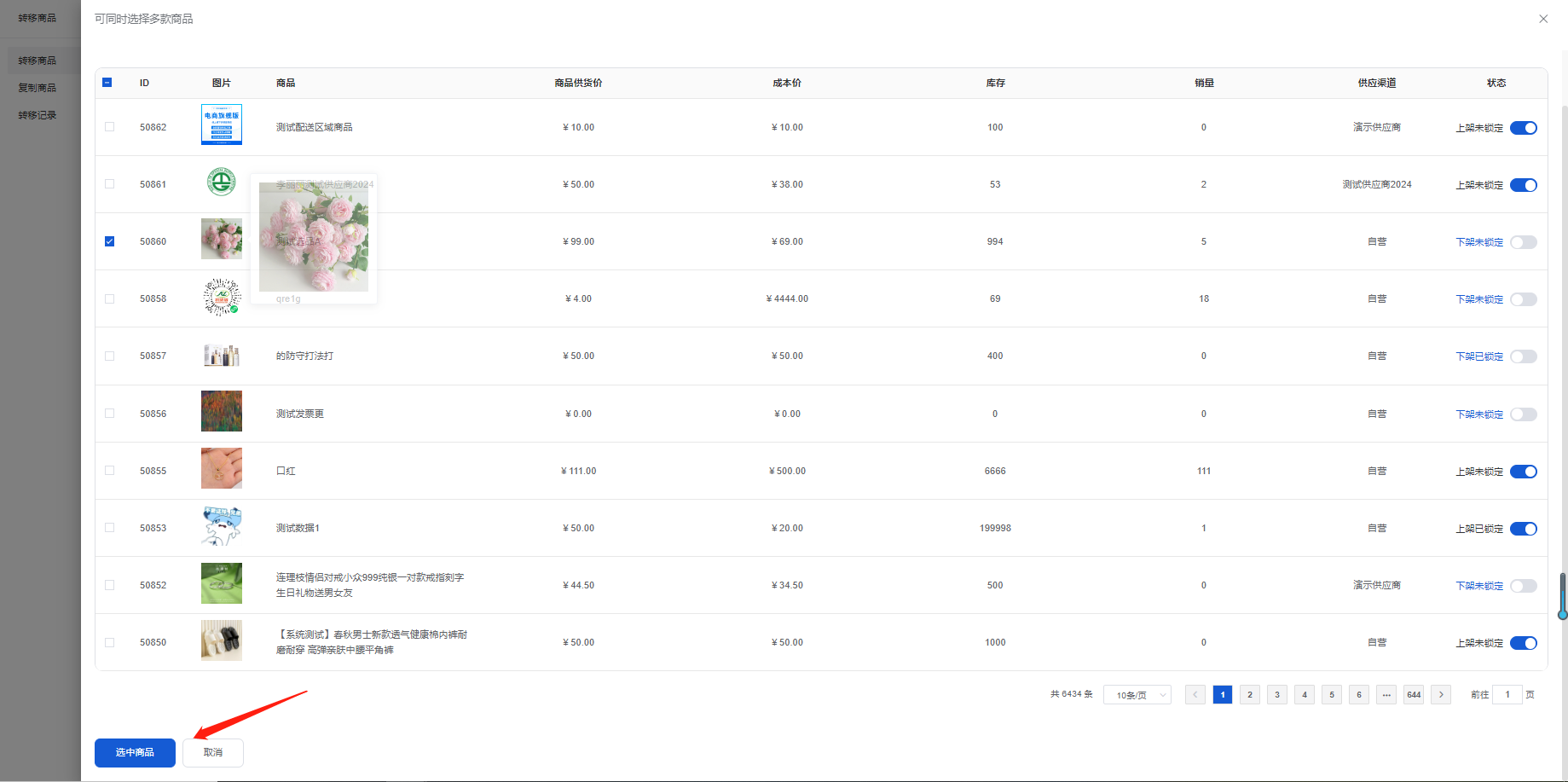This screenshot has height=782, width=1568.
Task: Open the bottles thumbnail of product 50857
Action: pyautogui.click(x=222, y=355)
